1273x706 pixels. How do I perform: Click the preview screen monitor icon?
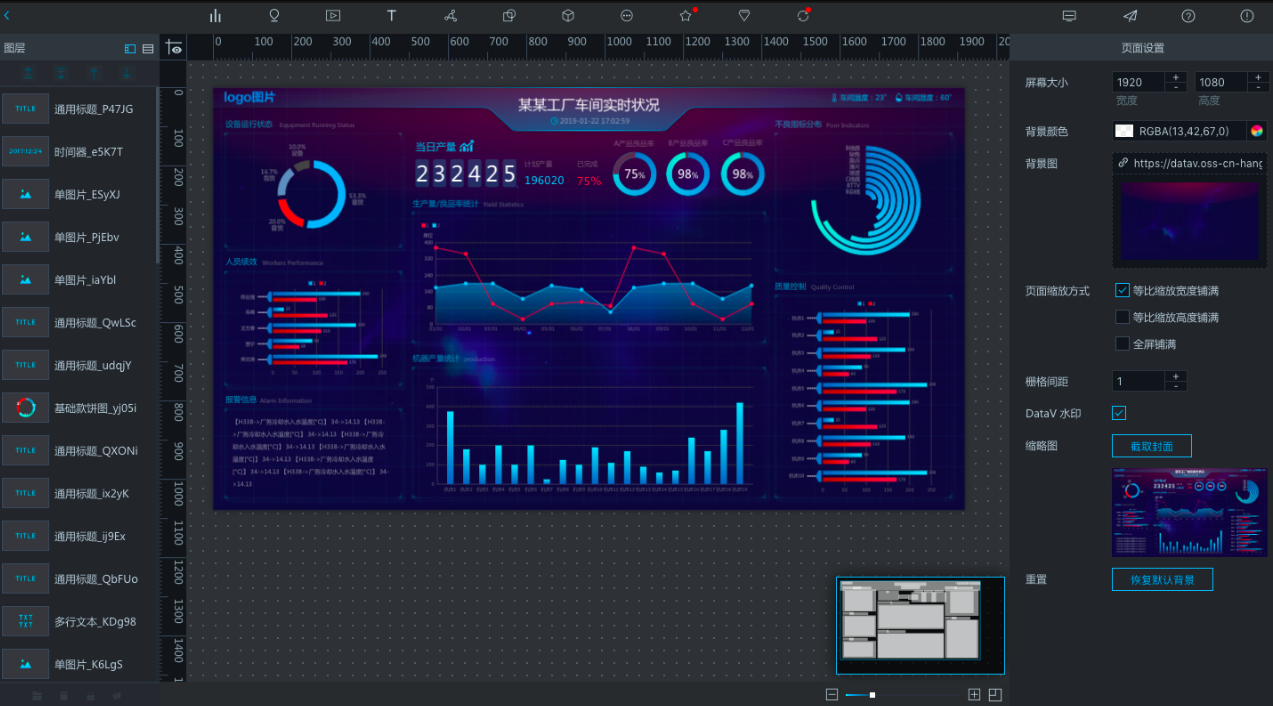(x=1069, y=16)
